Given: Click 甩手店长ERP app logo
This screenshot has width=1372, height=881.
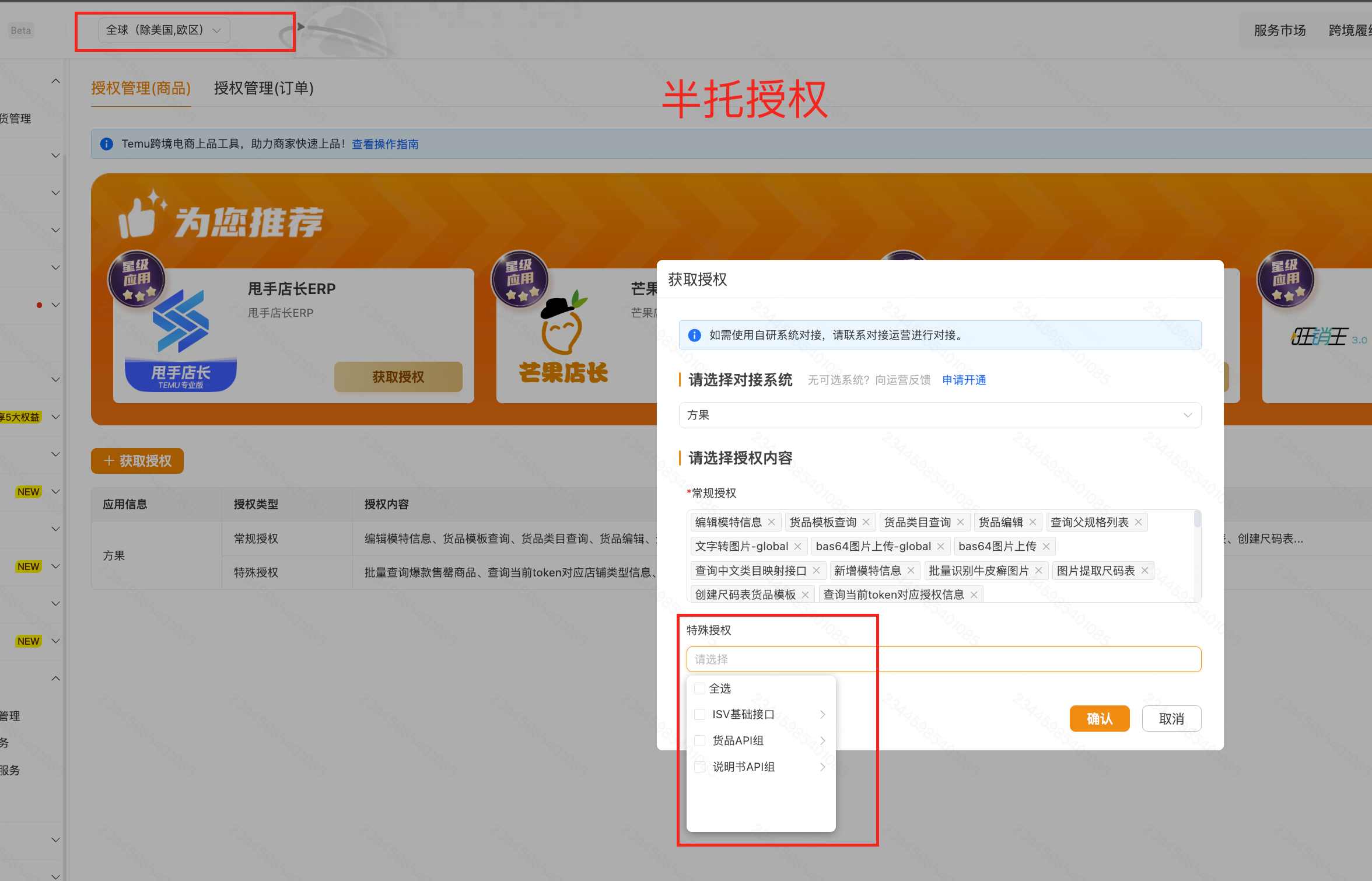Looking at the screenshot, I should (180, 338).
